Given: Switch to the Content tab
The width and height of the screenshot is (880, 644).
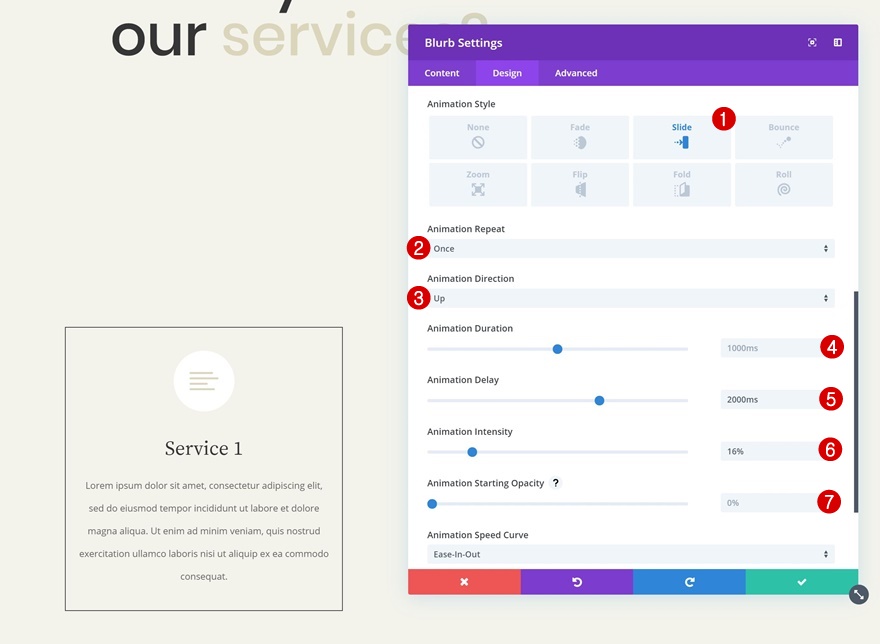Looking at the screenshot, I should tap(442, 73).
